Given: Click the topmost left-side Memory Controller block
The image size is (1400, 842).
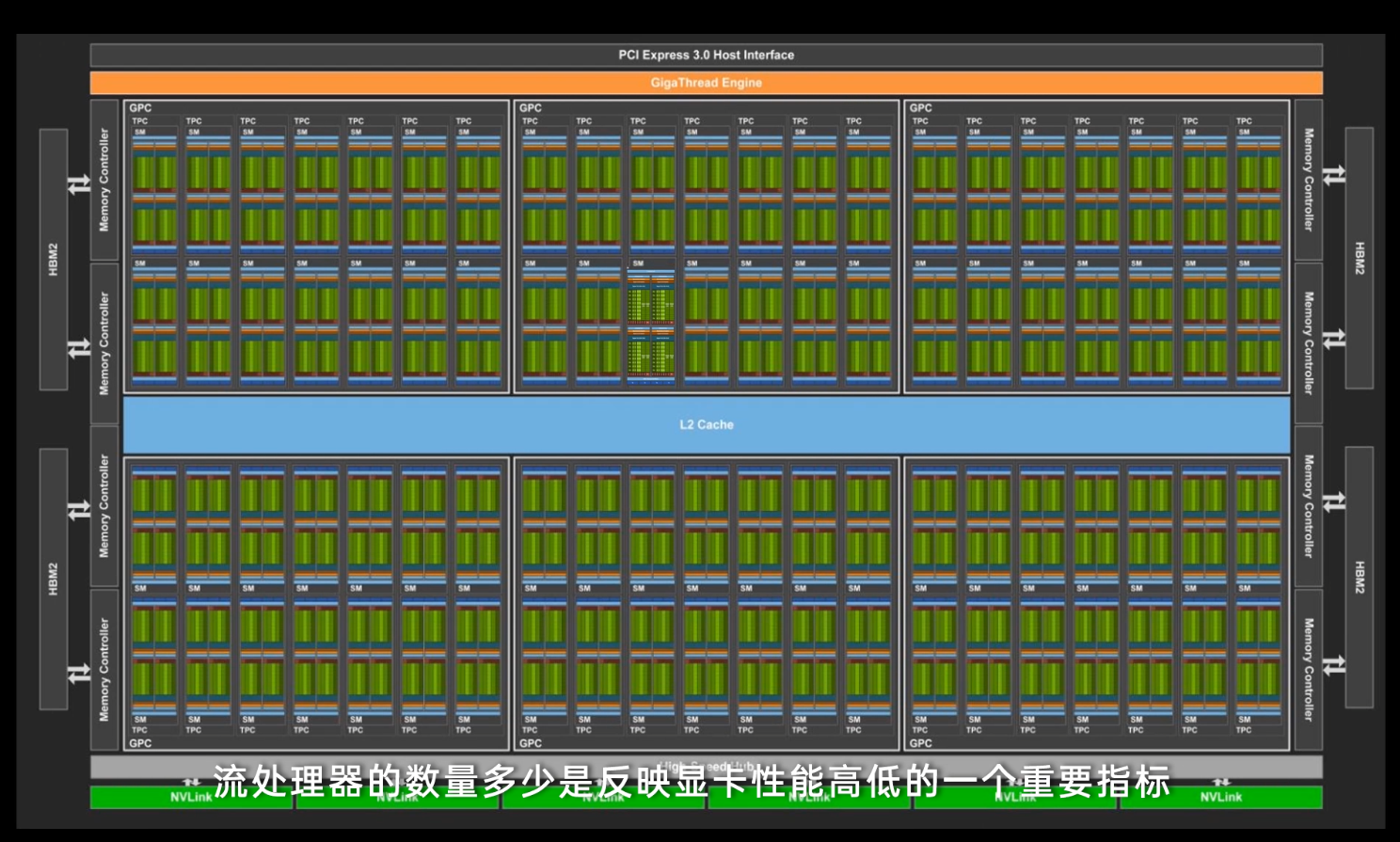Looking at the screenshot, I should [x=104, y=180].
